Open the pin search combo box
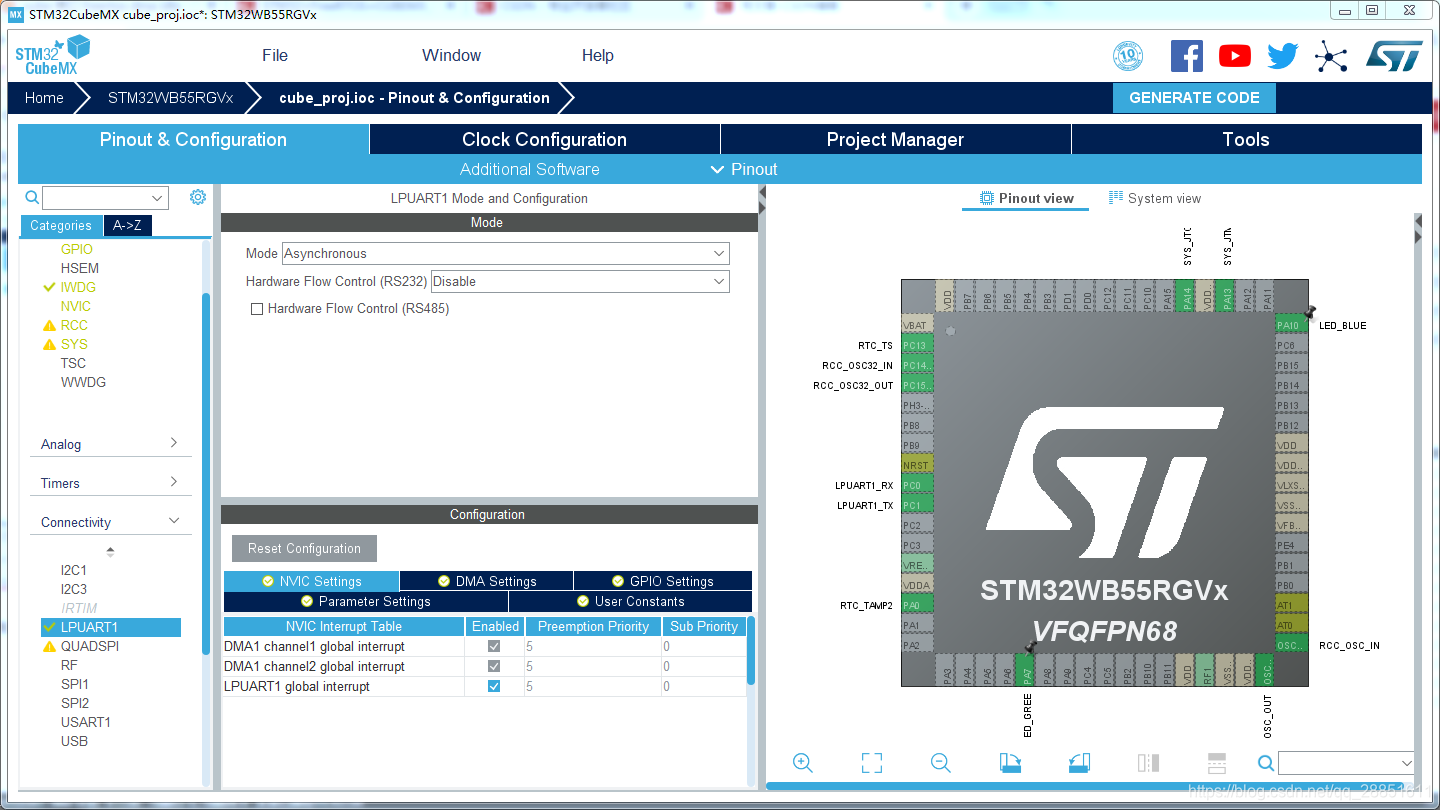 pos(1346,763)
